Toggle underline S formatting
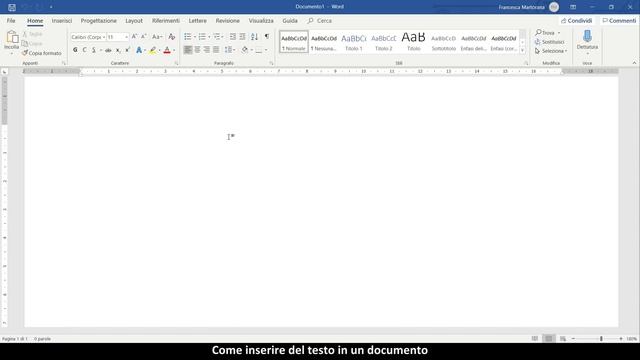The height and width of the screenshot is (360, 640). tap(94, 50)
